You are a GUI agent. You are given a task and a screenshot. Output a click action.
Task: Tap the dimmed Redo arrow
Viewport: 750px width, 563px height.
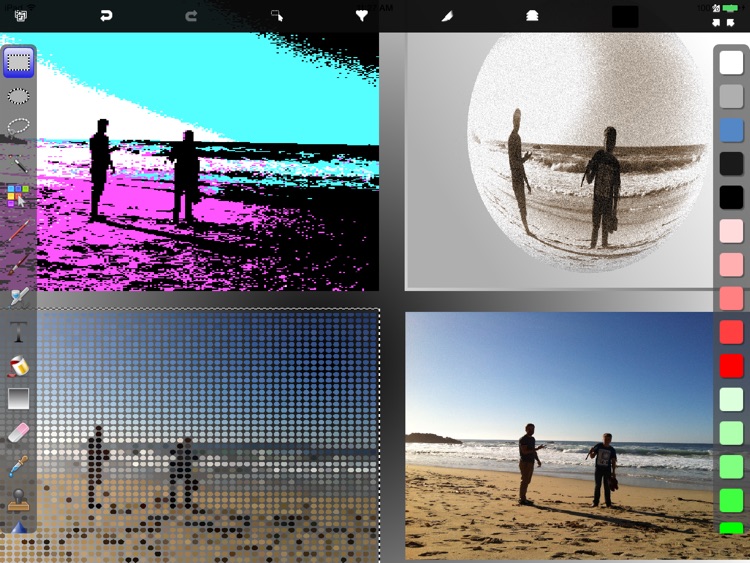191,16
